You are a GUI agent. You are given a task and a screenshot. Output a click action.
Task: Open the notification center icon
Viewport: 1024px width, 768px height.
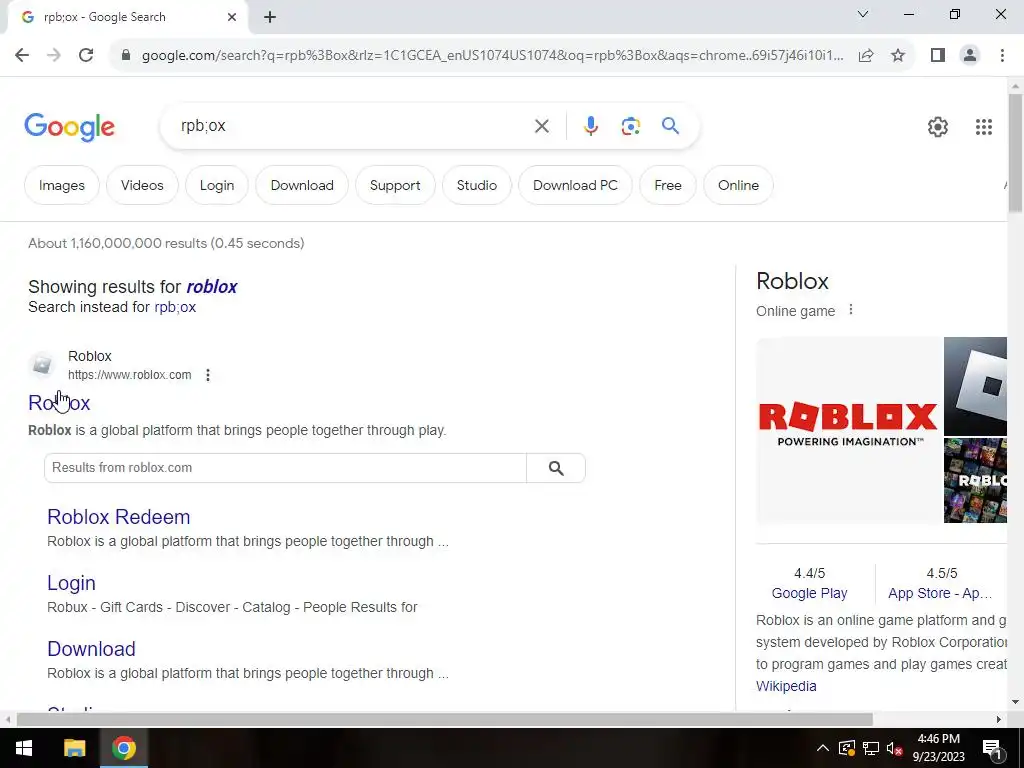click(992, 748)
